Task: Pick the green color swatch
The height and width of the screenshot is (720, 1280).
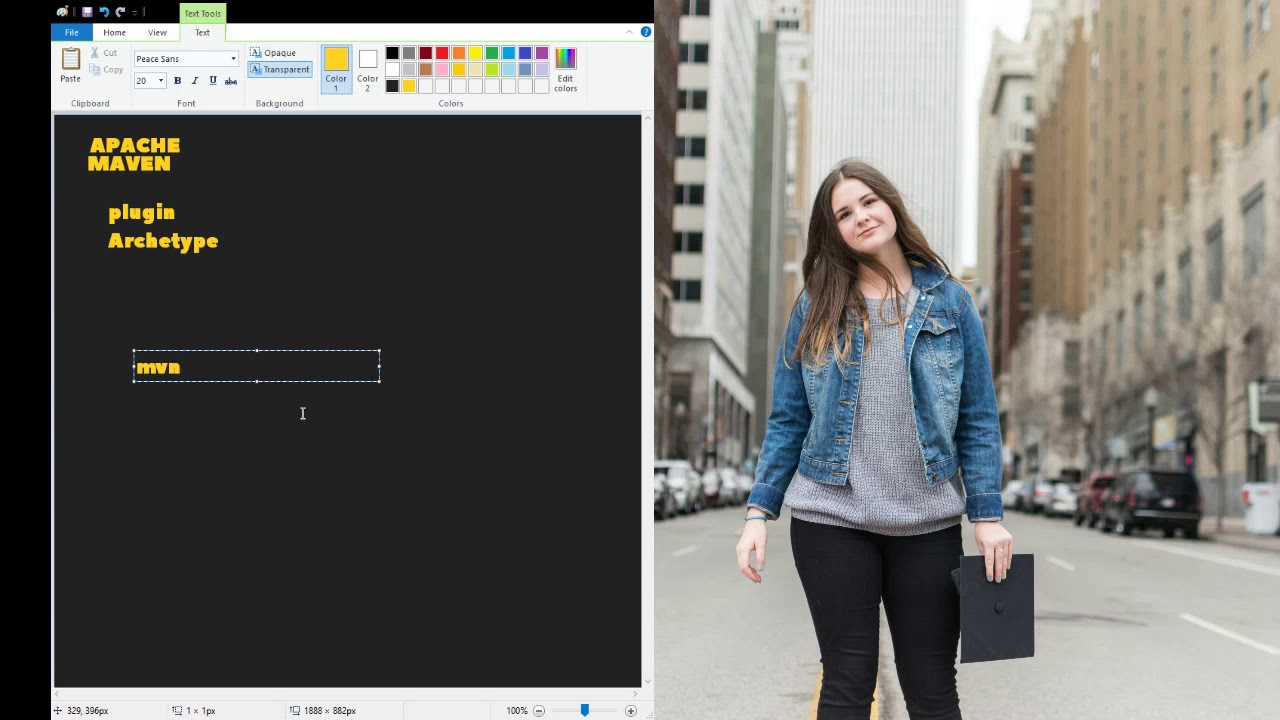Action: tap(492, 53)
